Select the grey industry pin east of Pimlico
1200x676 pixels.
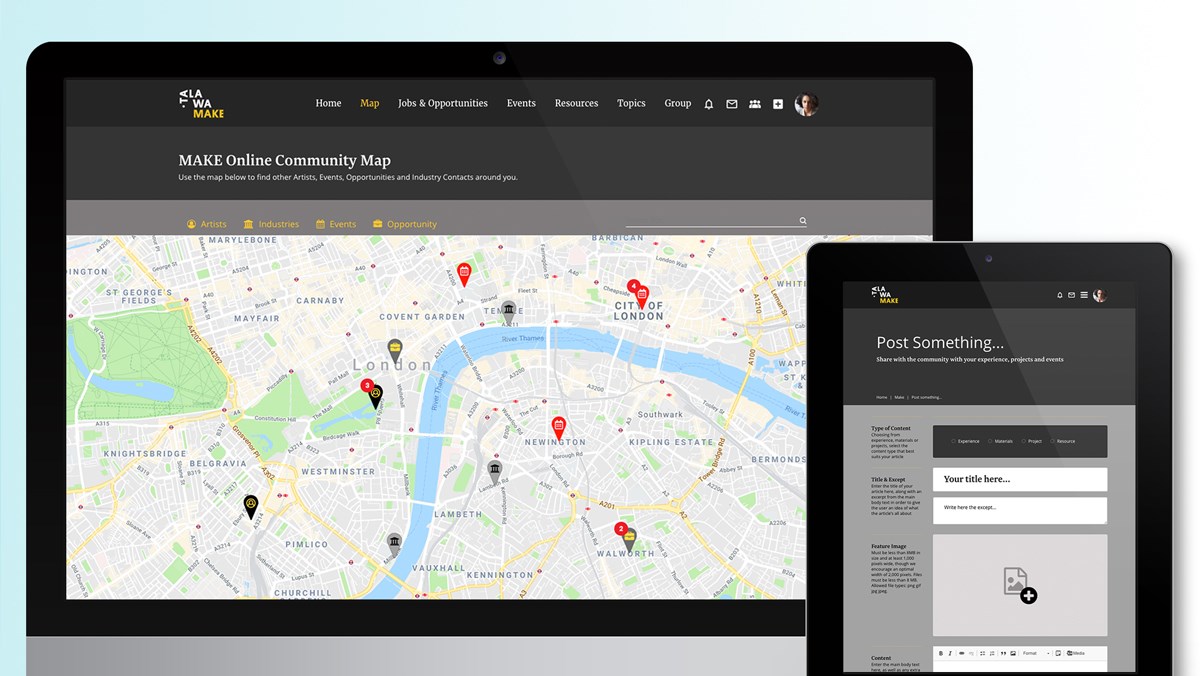point(394,545)
